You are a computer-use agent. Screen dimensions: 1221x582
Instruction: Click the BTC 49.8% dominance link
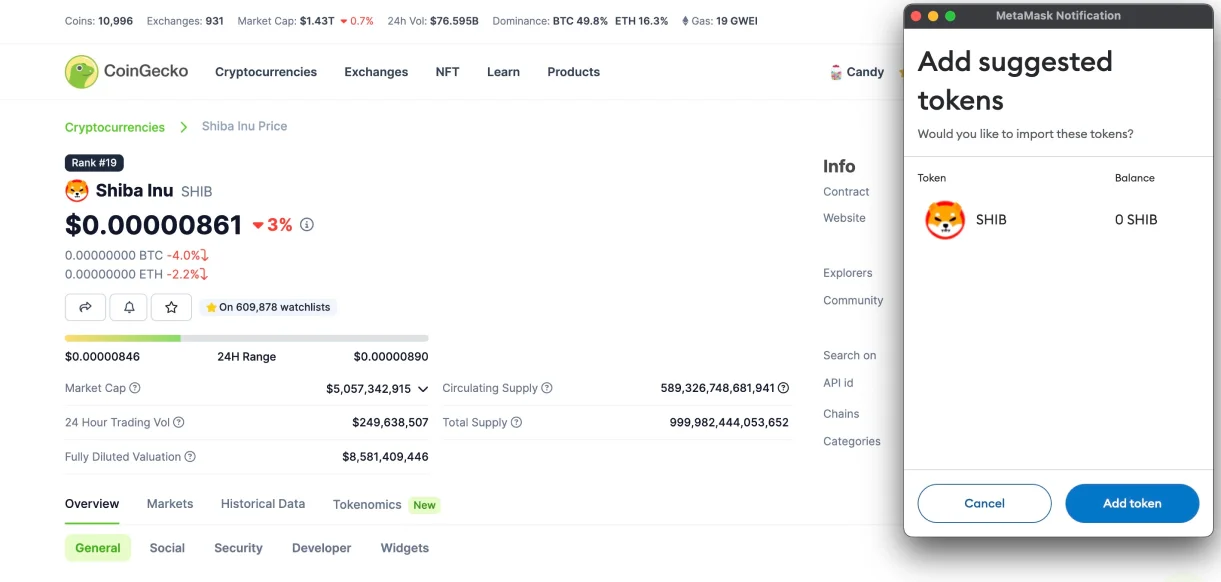pos(580,21)
